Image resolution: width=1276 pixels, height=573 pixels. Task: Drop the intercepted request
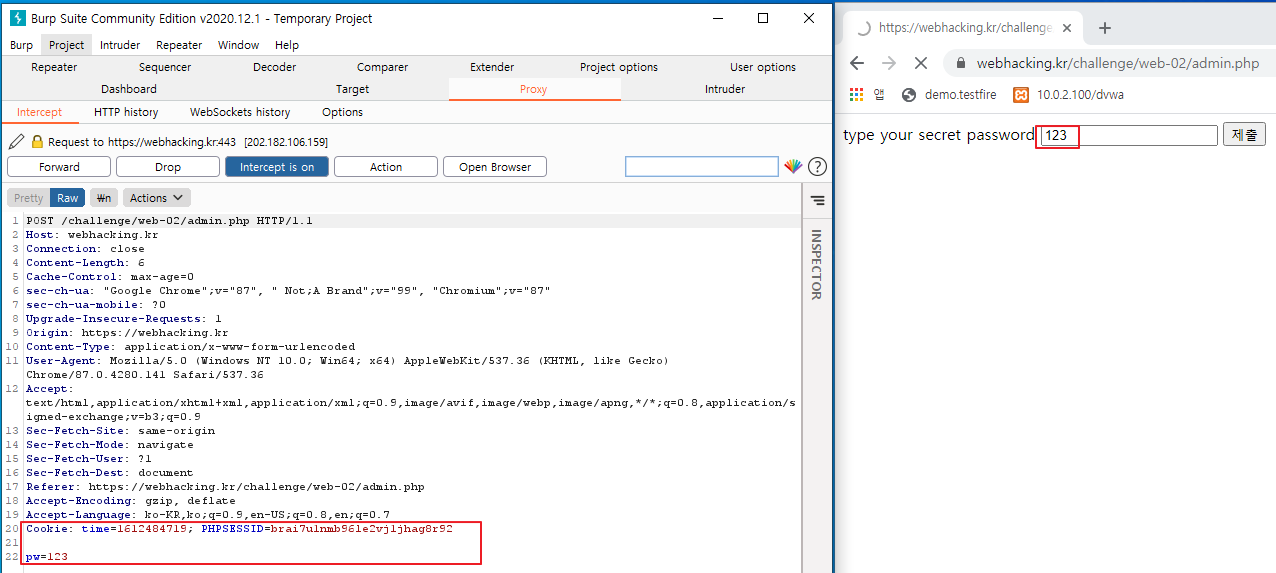(x=168, y=167)
